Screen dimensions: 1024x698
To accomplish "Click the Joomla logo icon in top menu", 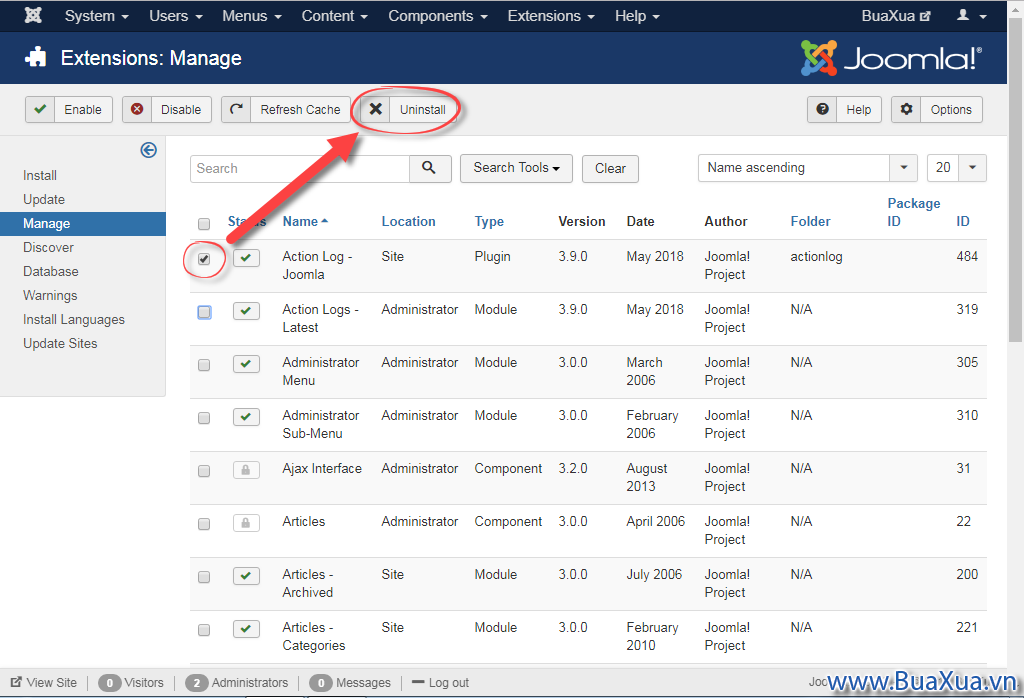I will 33,15.
